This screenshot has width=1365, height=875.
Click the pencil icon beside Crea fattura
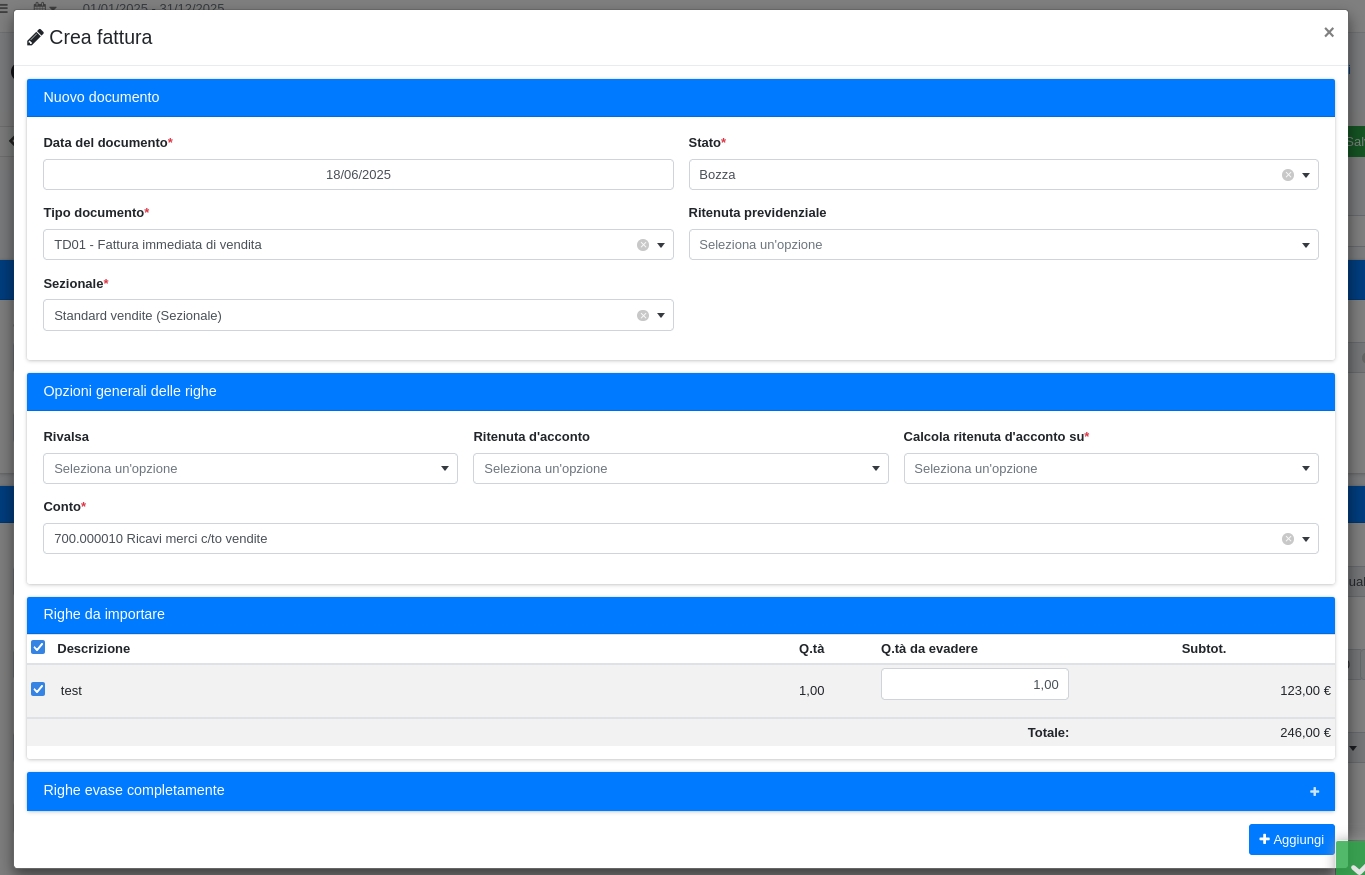(x=35, y=38)
